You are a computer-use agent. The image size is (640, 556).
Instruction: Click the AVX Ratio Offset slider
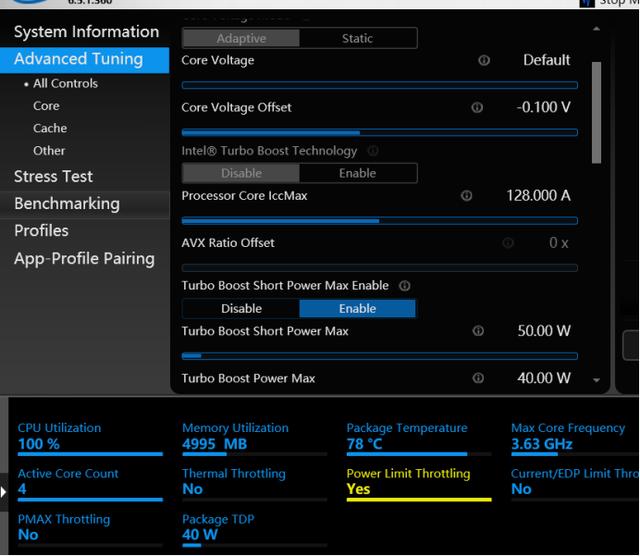click(380, 268)
